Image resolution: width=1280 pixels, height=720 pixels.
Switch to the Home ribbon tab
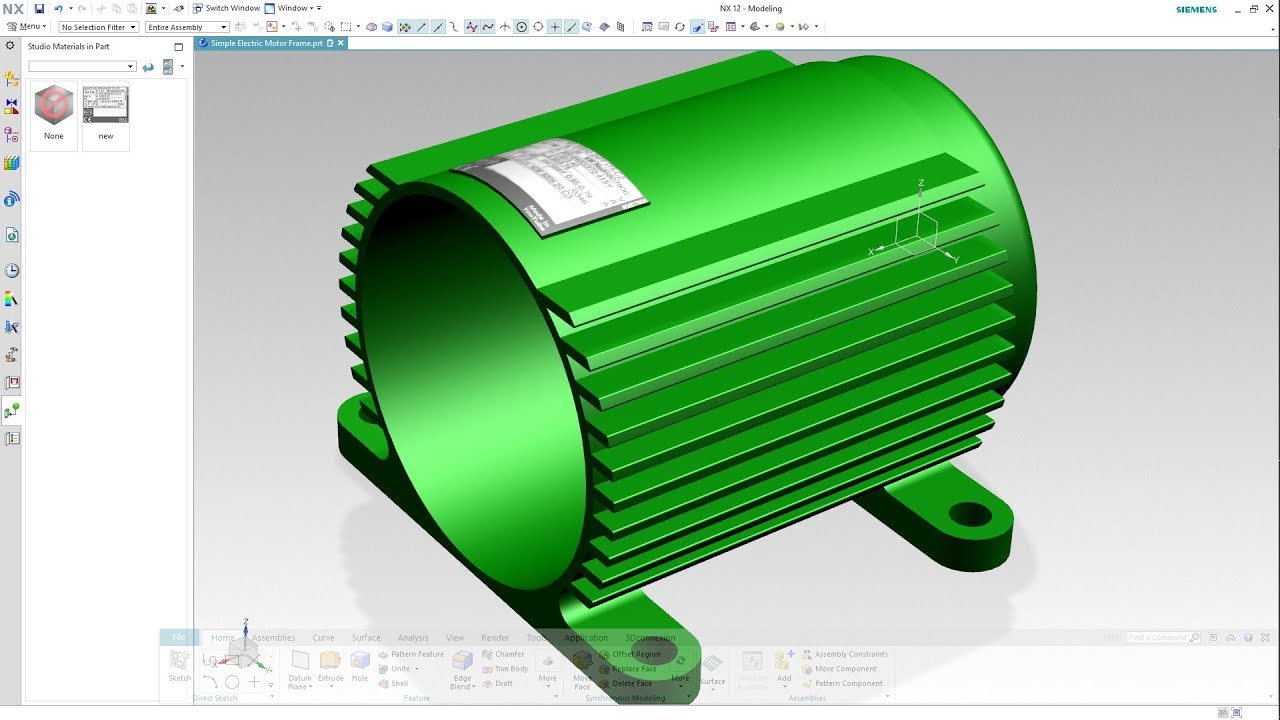point(222,638)
